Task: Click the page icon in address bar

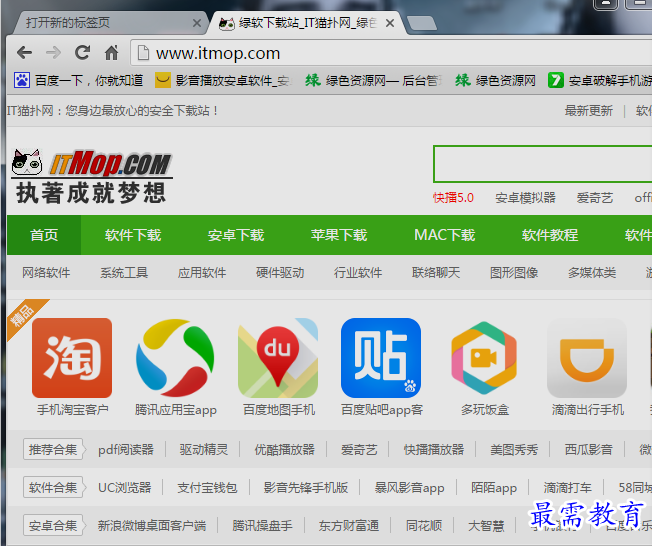Action: coord(143,53)
